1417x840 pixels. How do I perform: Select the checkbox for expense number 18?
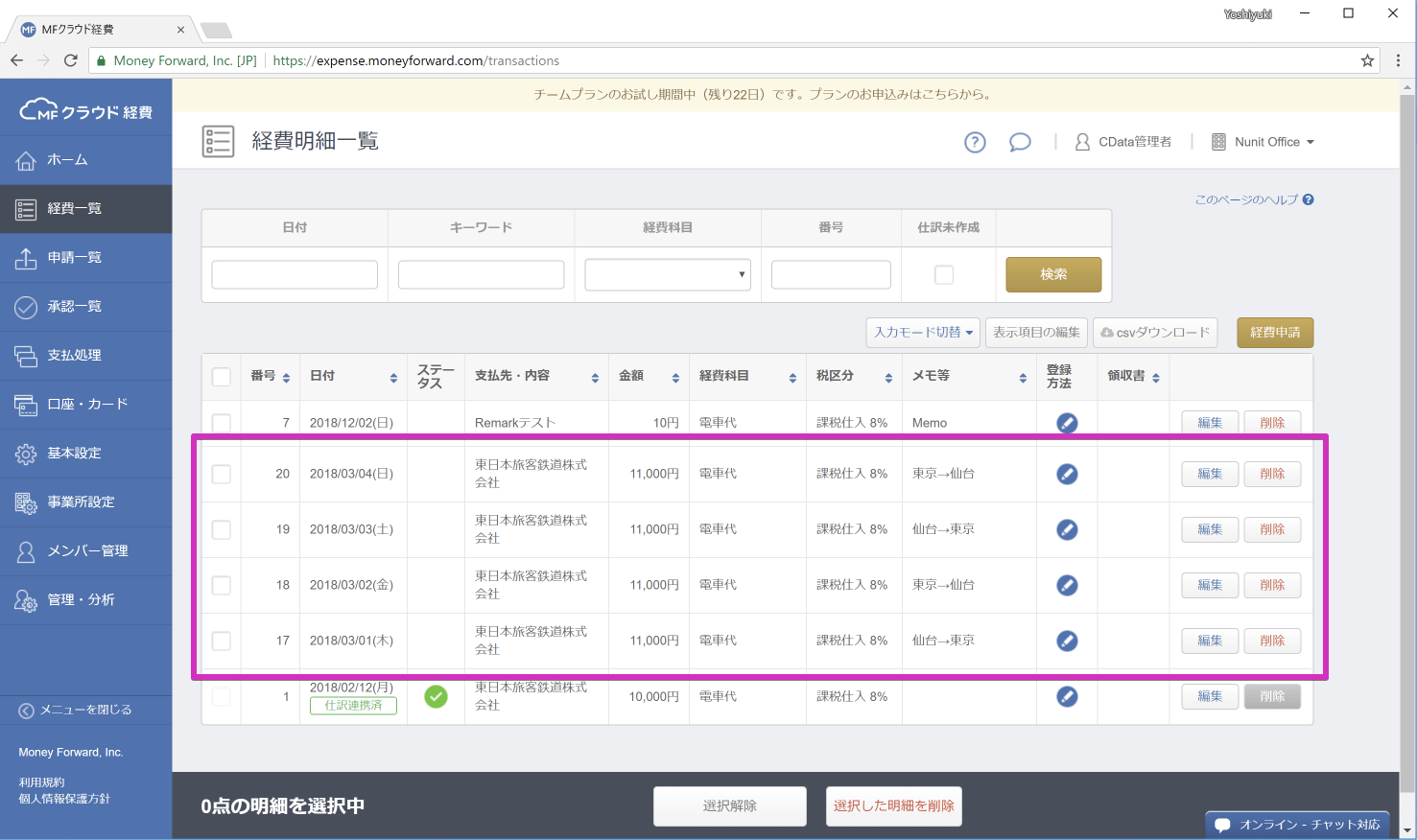pos(222,585)
